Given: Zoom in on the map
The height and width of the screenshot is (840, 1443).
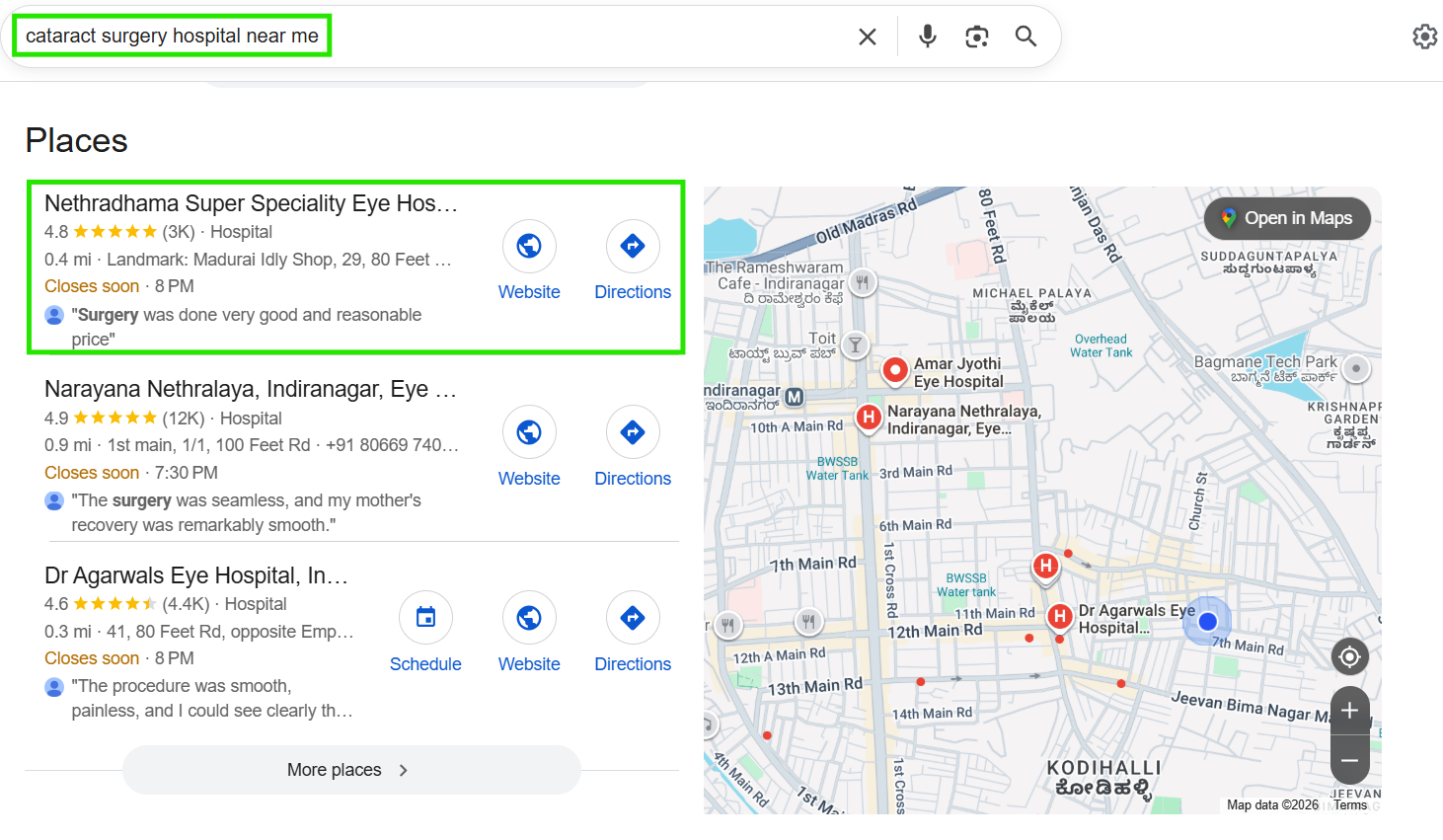Looking at the screenshot, I should point(1349,711).
